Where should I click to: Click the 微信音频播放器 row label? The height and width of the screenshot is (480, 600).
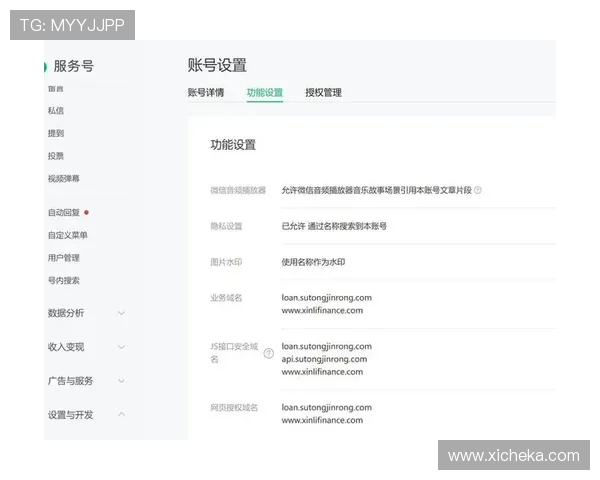pos(238,190)
